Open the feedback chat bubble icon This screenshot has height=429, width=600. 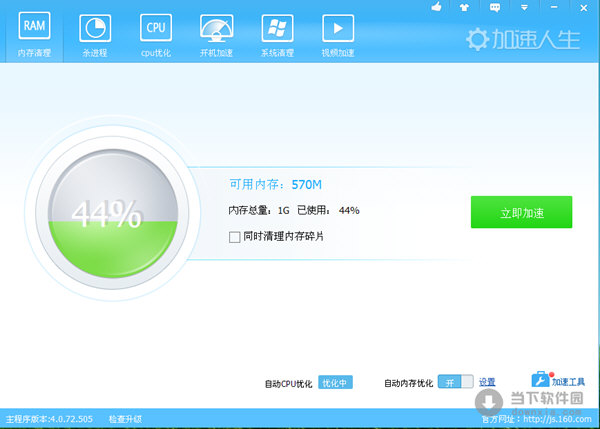tap(495, 7)
